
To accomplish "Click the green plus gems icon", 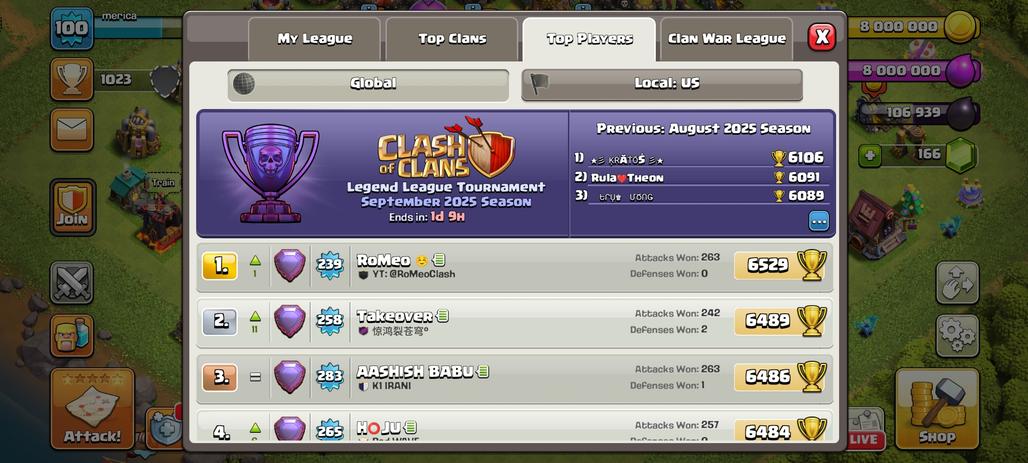I will click(869, 156).
